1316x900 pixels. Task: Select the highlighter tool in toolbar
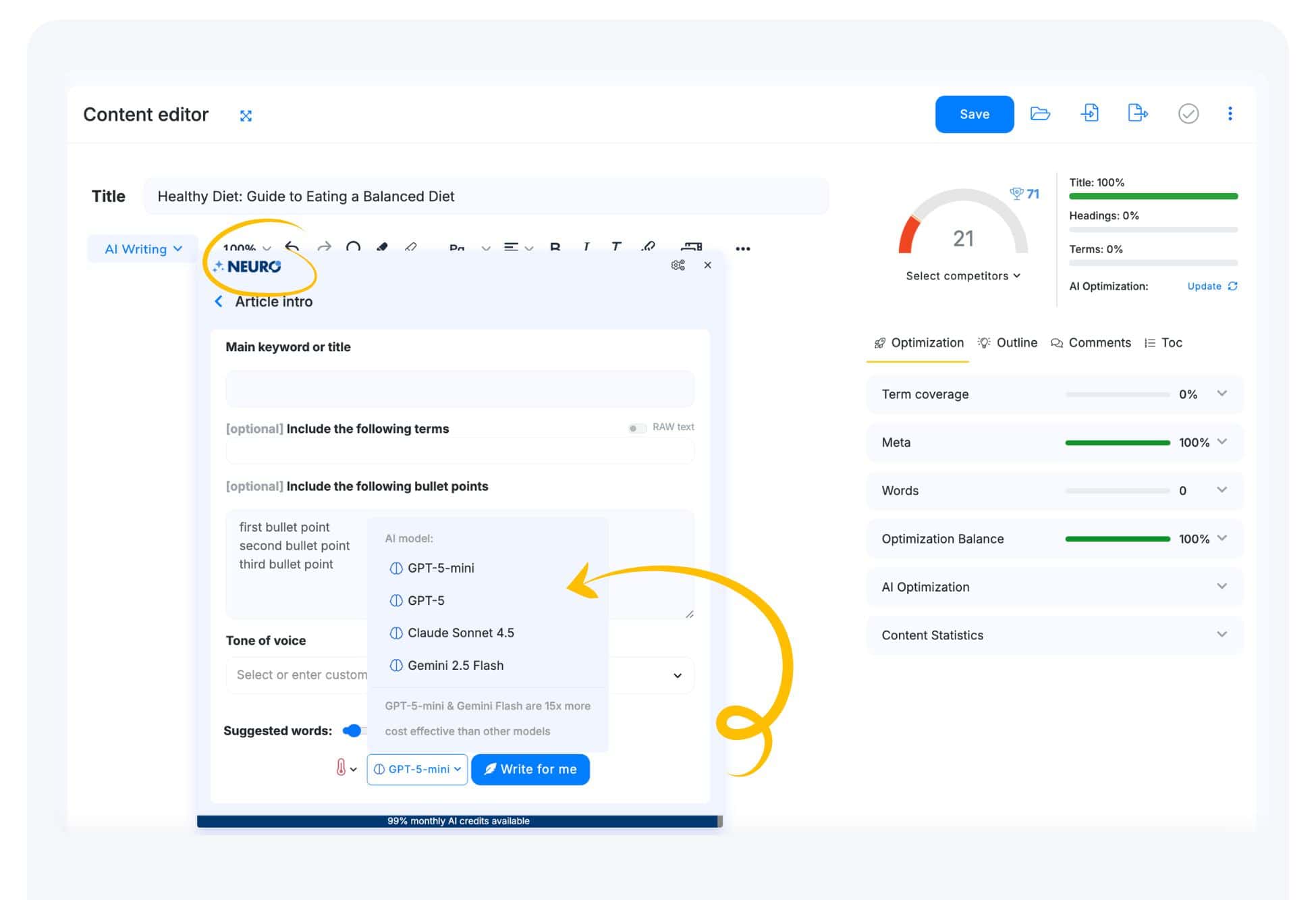tap(382, 247)
